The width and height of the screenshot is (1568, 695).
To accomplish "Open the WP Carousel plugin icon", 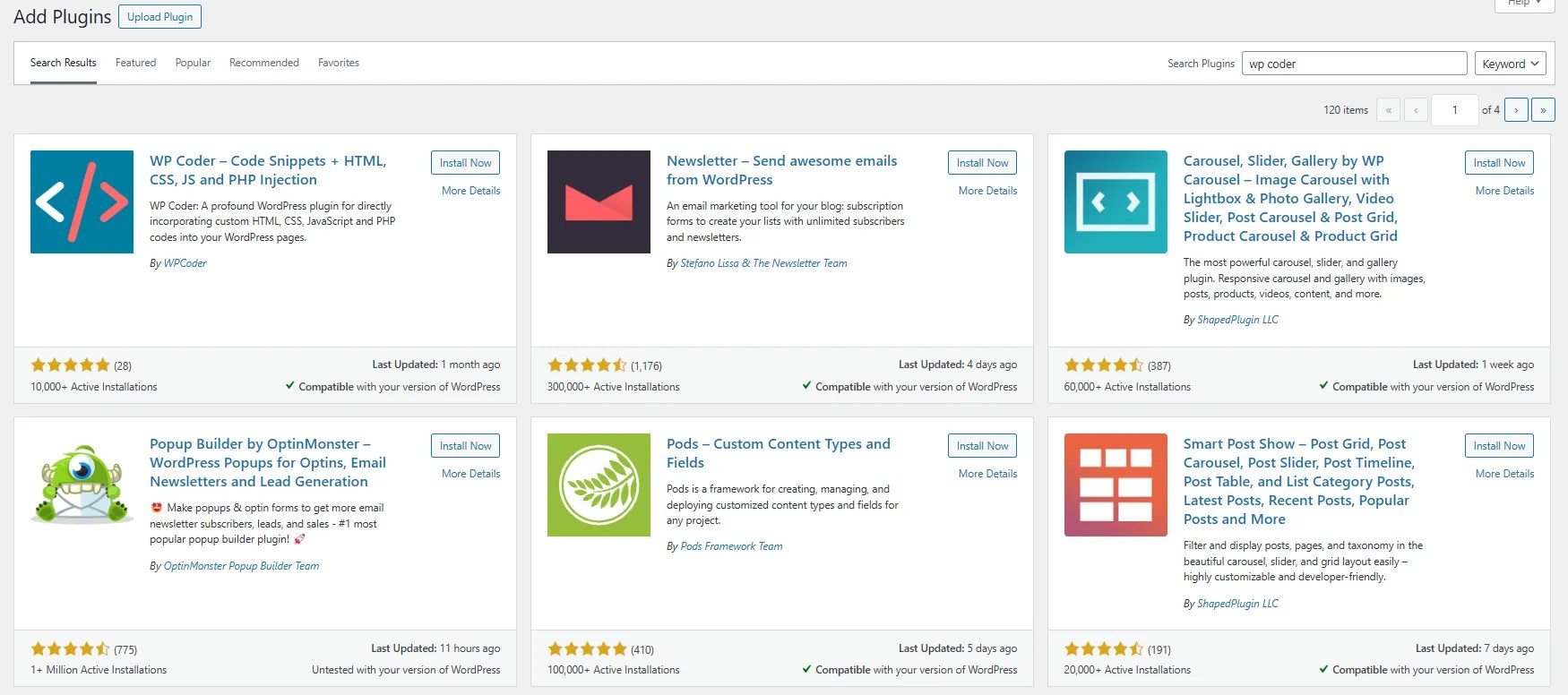I will [x=1116, y=202].
